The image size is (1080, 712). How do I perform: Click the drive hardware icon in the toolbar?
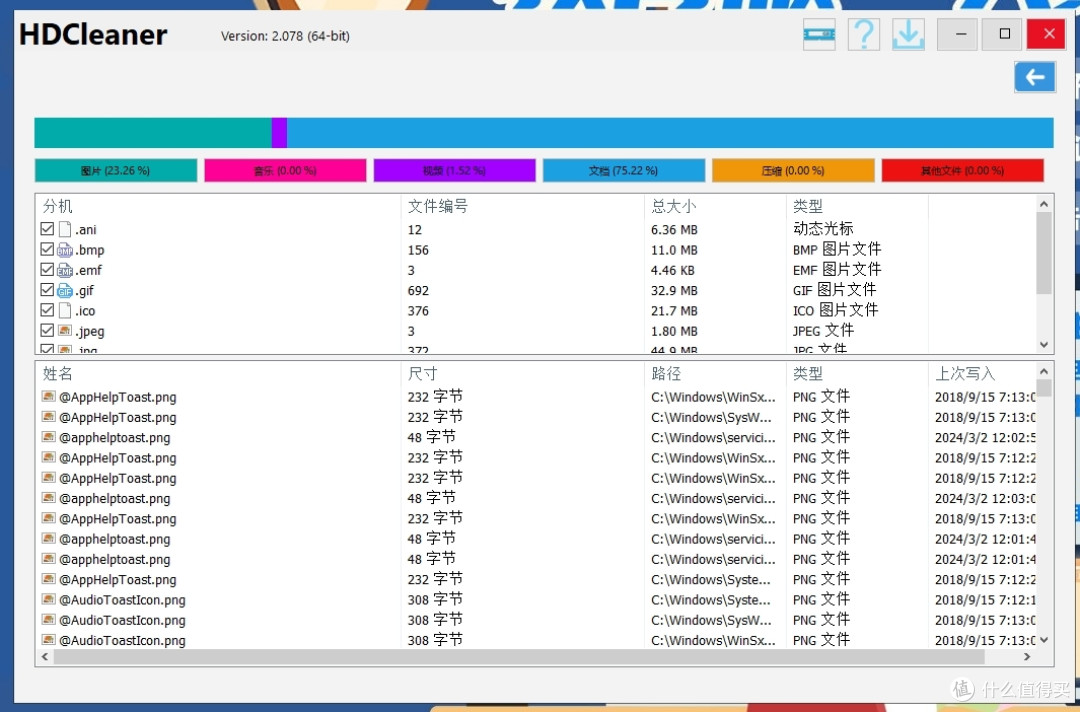click(819, 34)
